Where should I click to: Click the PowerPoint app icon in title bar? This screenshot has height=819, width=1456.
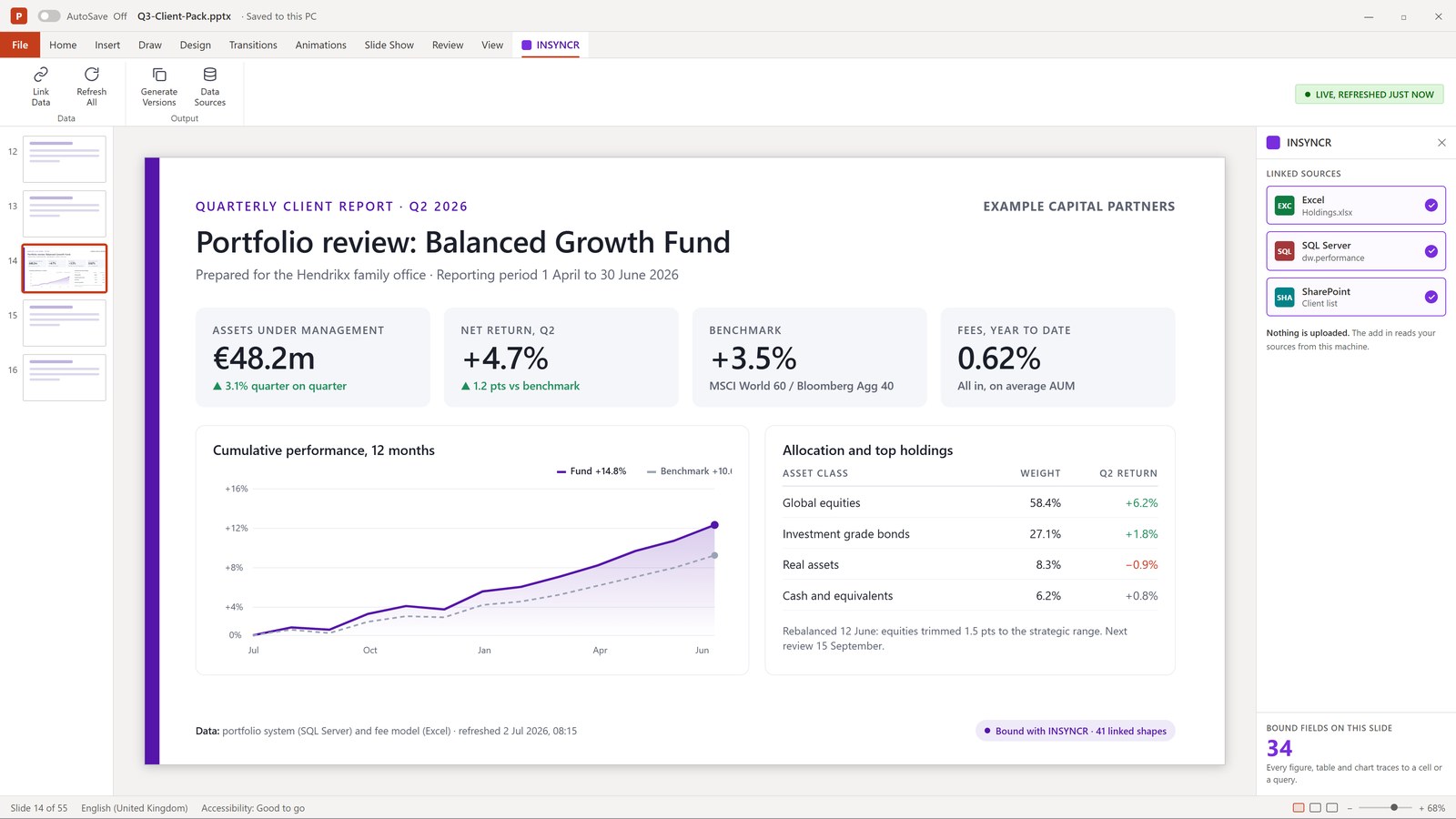[x=18, y=16]
